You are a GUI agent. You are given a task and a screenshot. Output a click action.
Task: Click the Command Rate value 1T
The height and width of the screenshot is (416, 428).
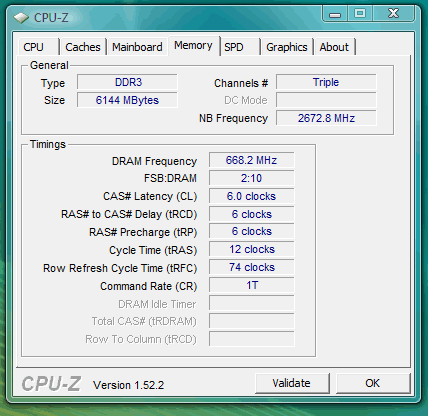[x=252, y=285]
